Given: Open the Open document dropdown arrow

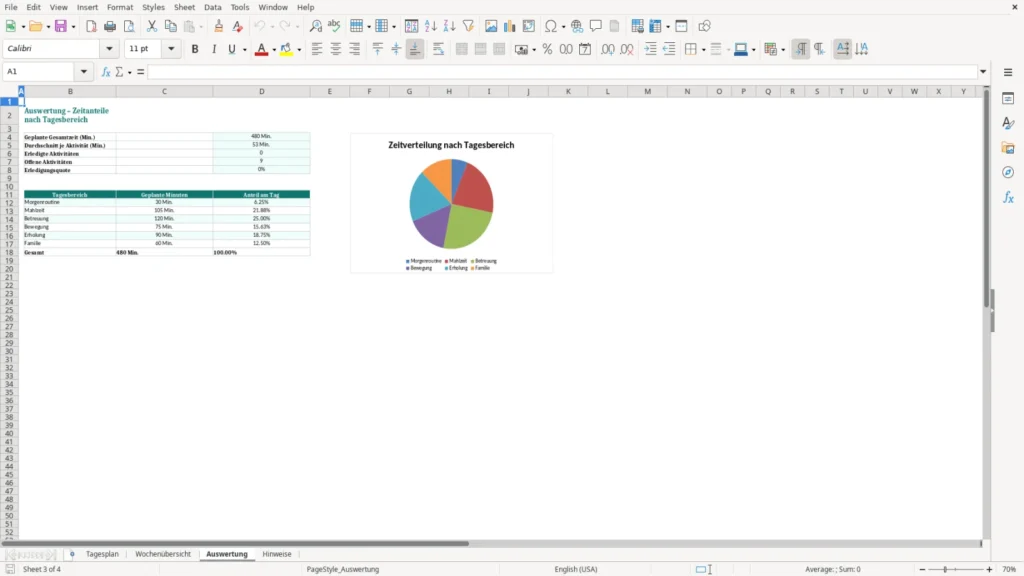Looking at the screenshot, I should (48, 27).
